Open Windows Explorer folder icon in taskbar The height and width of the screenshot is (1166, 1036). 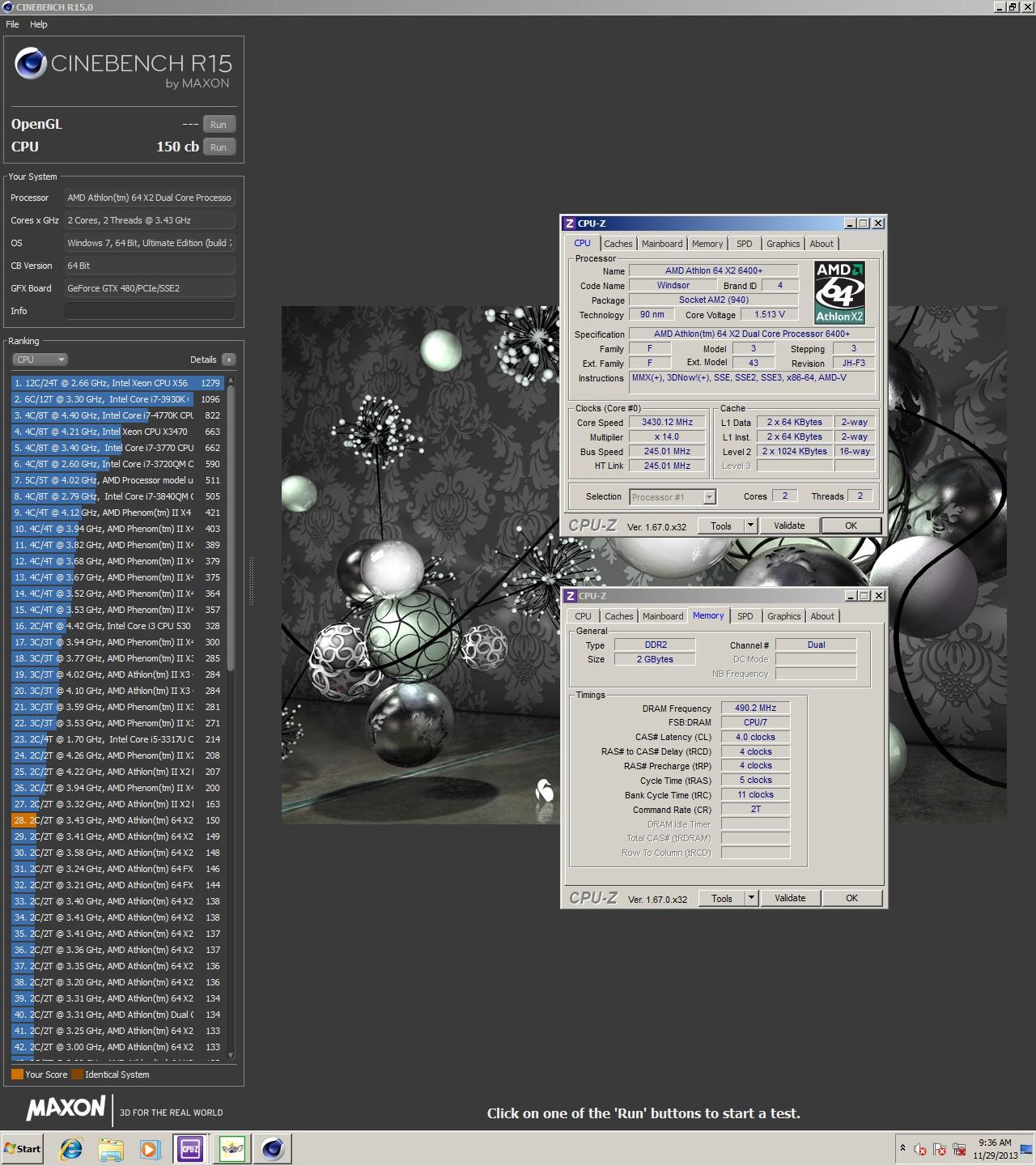click(111, 1149)
